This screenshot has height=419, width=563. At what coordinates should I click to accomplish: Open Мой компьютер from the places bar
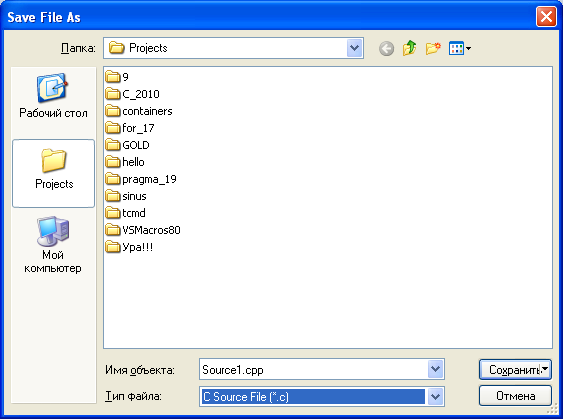coord(53,245)
